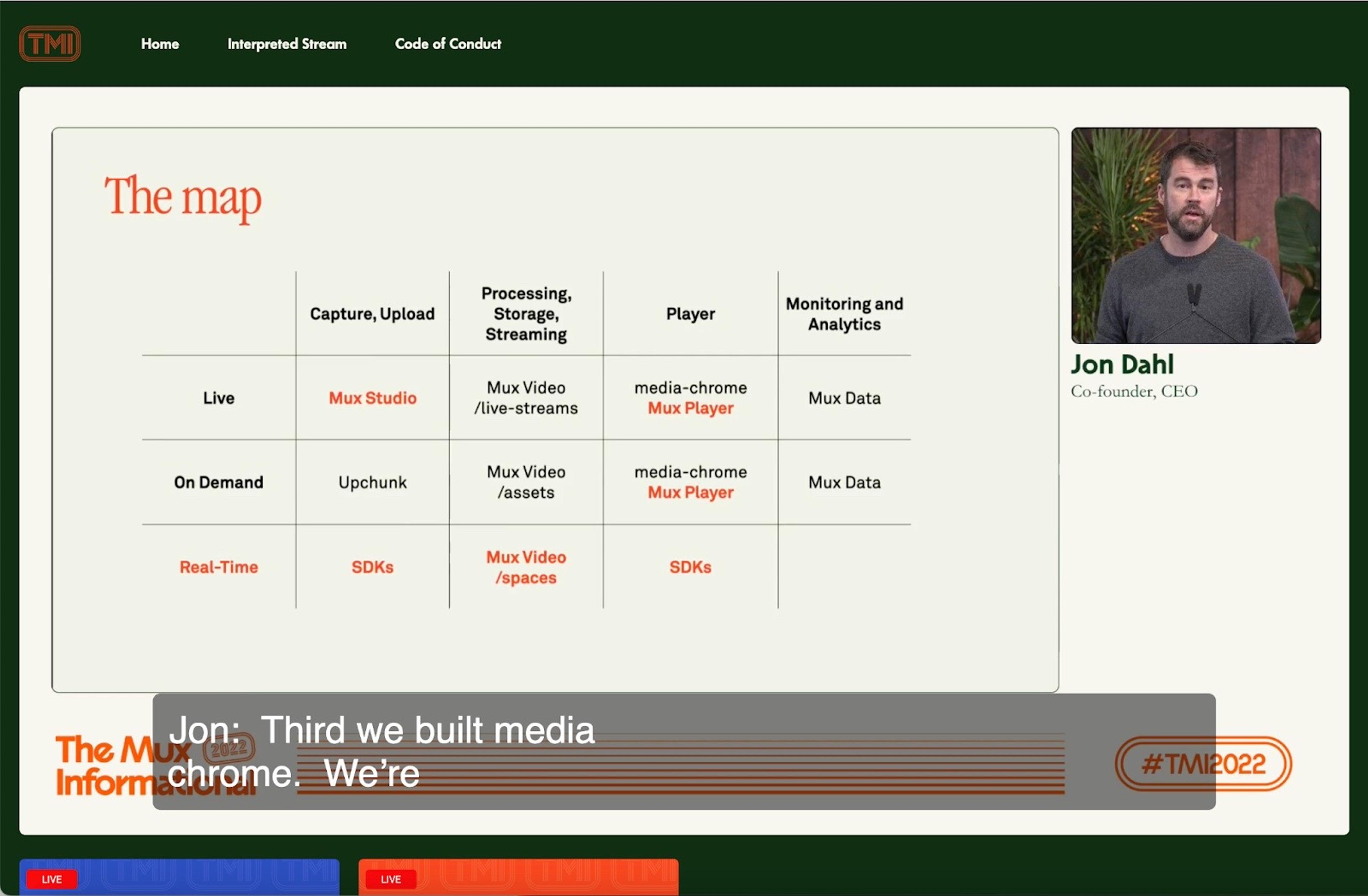Select the orange LIVE stream card
The width and height of the screenshot is (1368, 896).
(x=518, y=877)
